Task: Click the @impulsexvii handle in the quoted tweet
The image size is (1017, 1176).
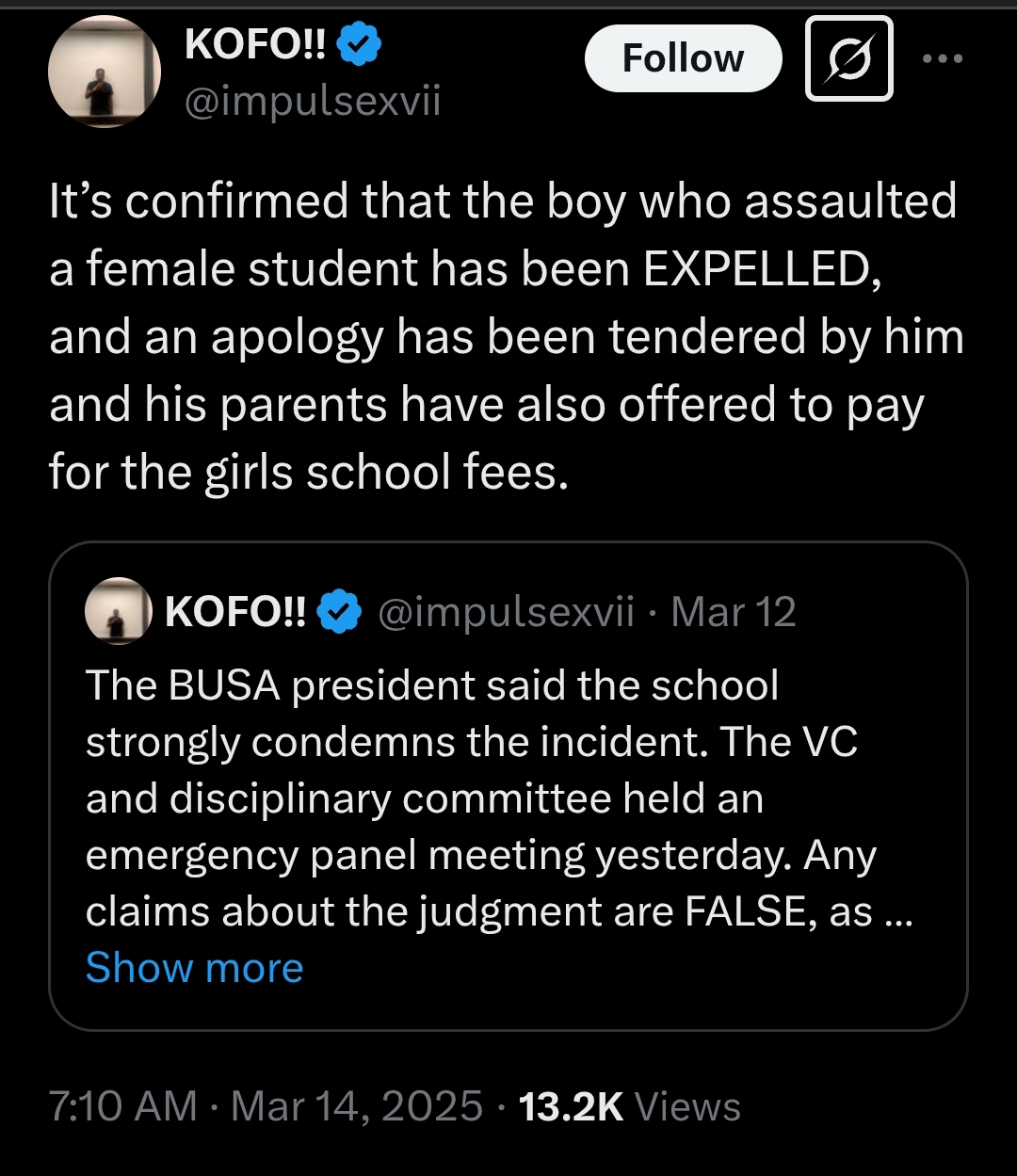Action: (506, 612)
